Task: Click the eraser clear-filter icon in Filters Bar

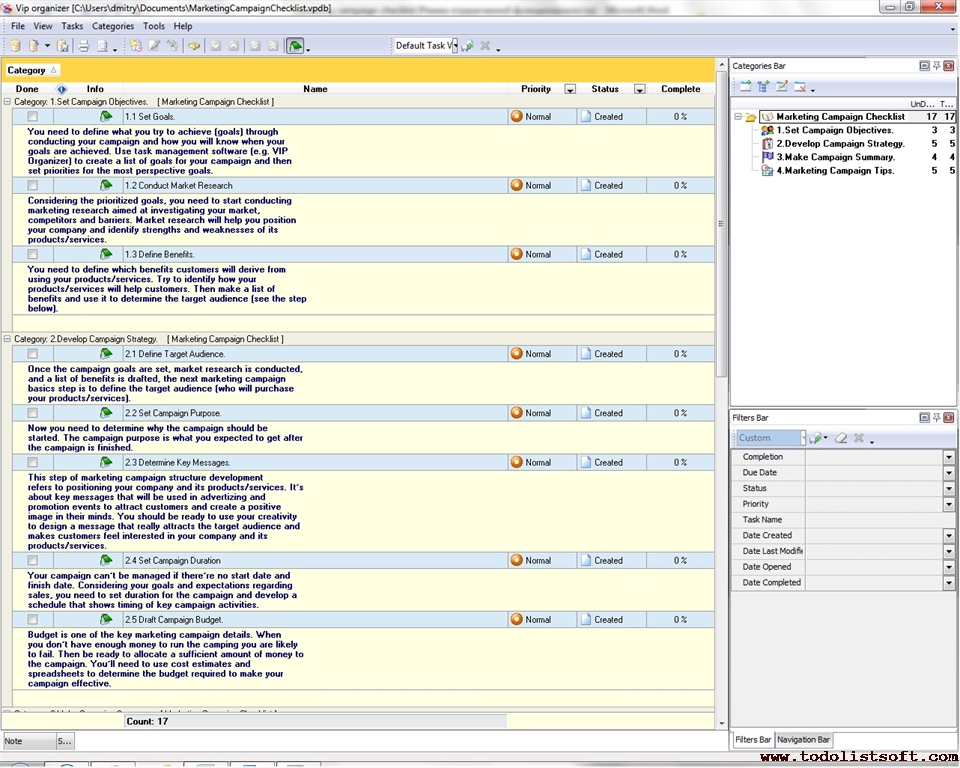Action: pyautogui.click(x=841, y=438)
